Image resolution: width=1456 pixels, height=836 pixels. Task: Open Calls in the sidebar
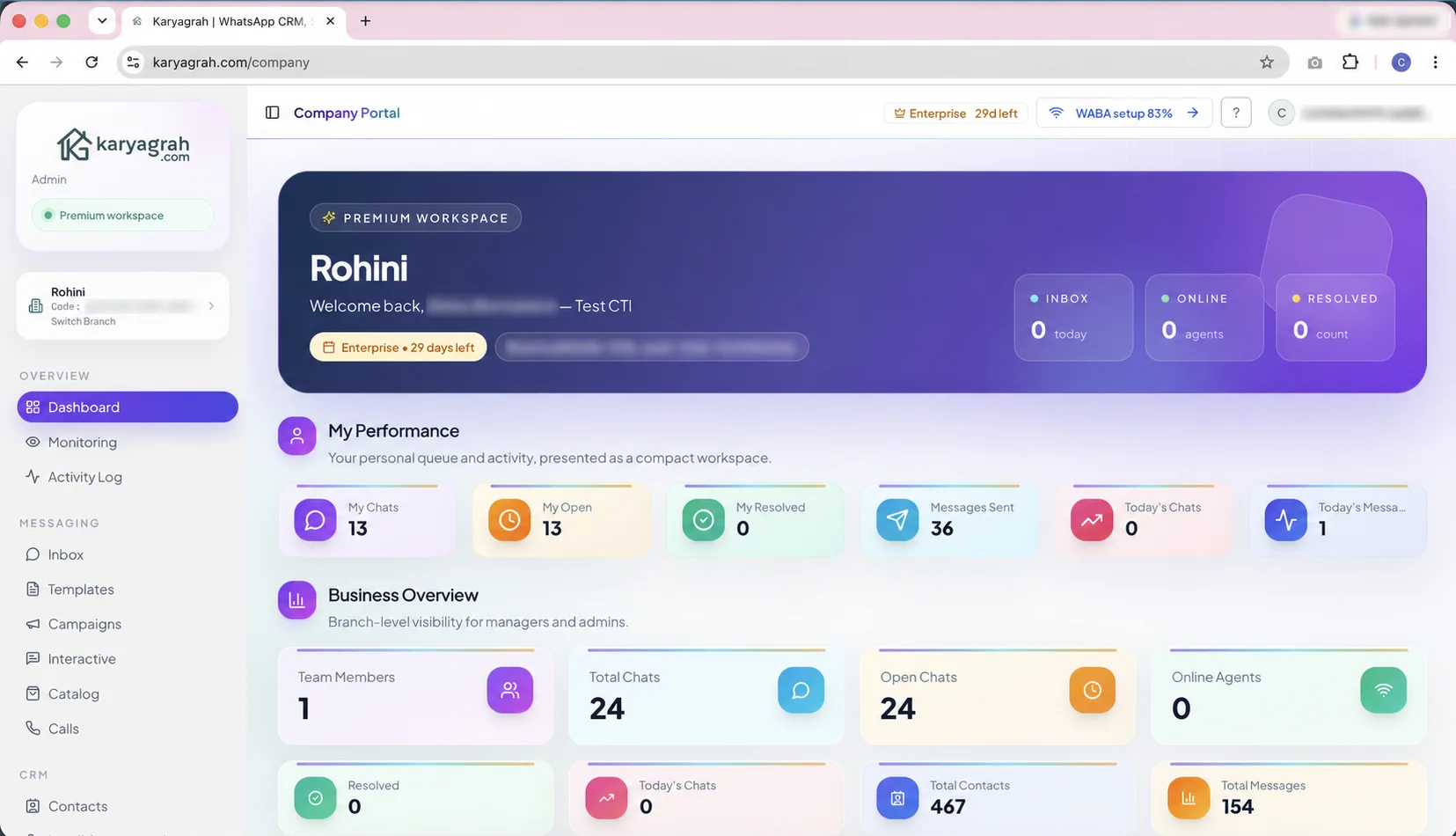coord(128,729)
